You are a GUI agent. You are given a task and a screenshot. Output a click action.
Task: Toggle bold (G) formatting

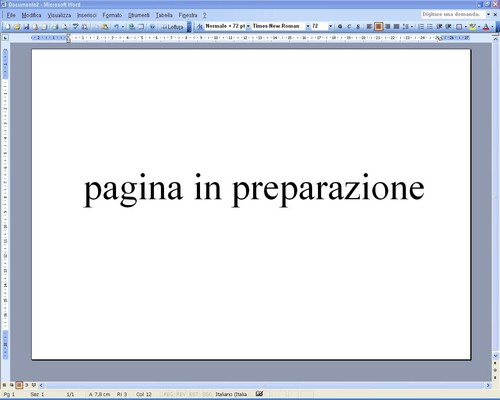(x=340, y=26)
